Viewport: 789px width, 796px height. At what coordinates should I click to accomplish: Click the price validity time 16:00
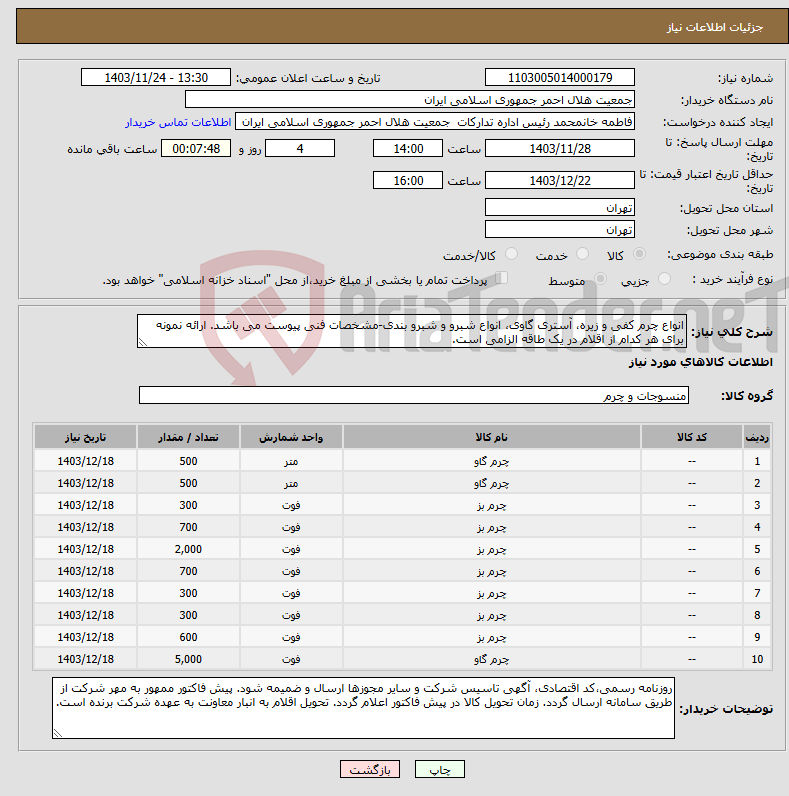[x=408, y=180]
